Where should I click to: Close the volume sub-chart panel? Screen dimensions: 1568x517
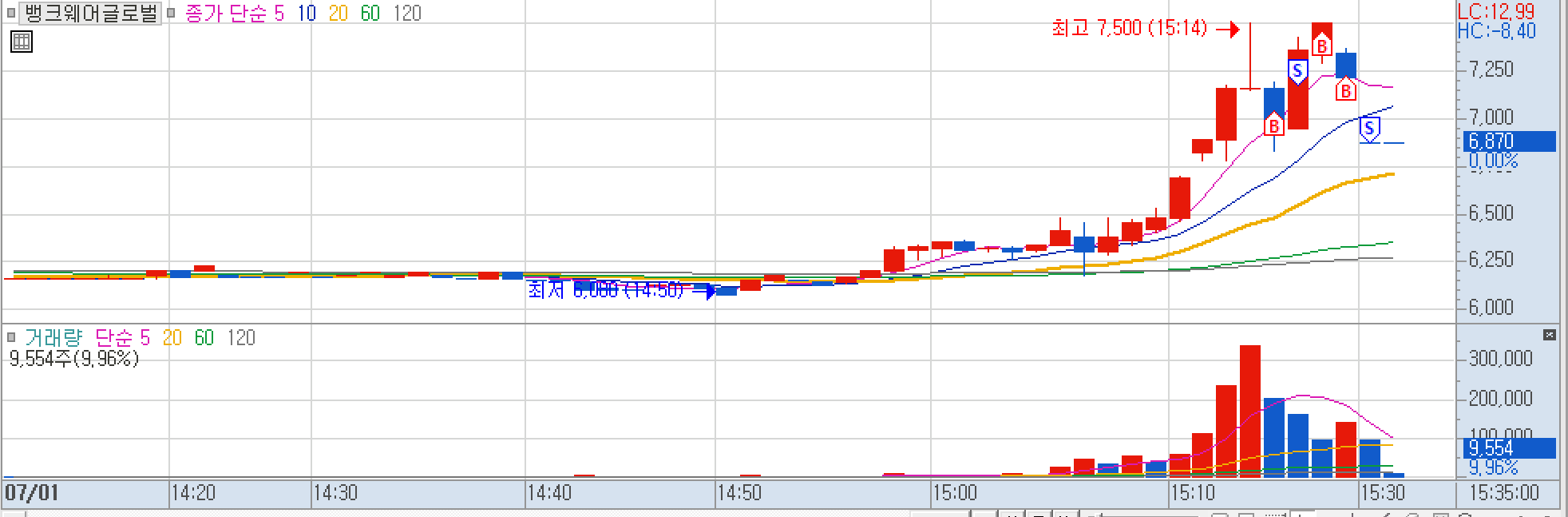(1550, 335)
